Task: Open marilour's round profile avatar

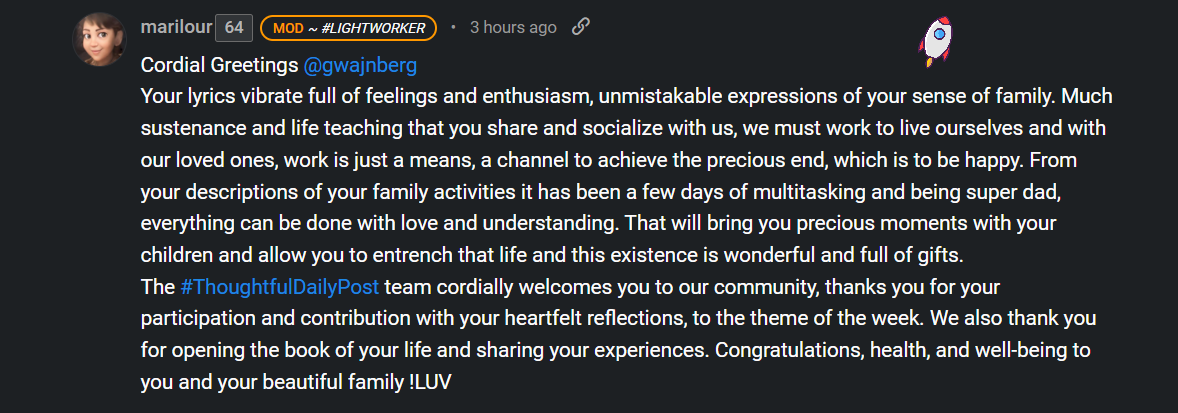Action: (x=99, y=39)
